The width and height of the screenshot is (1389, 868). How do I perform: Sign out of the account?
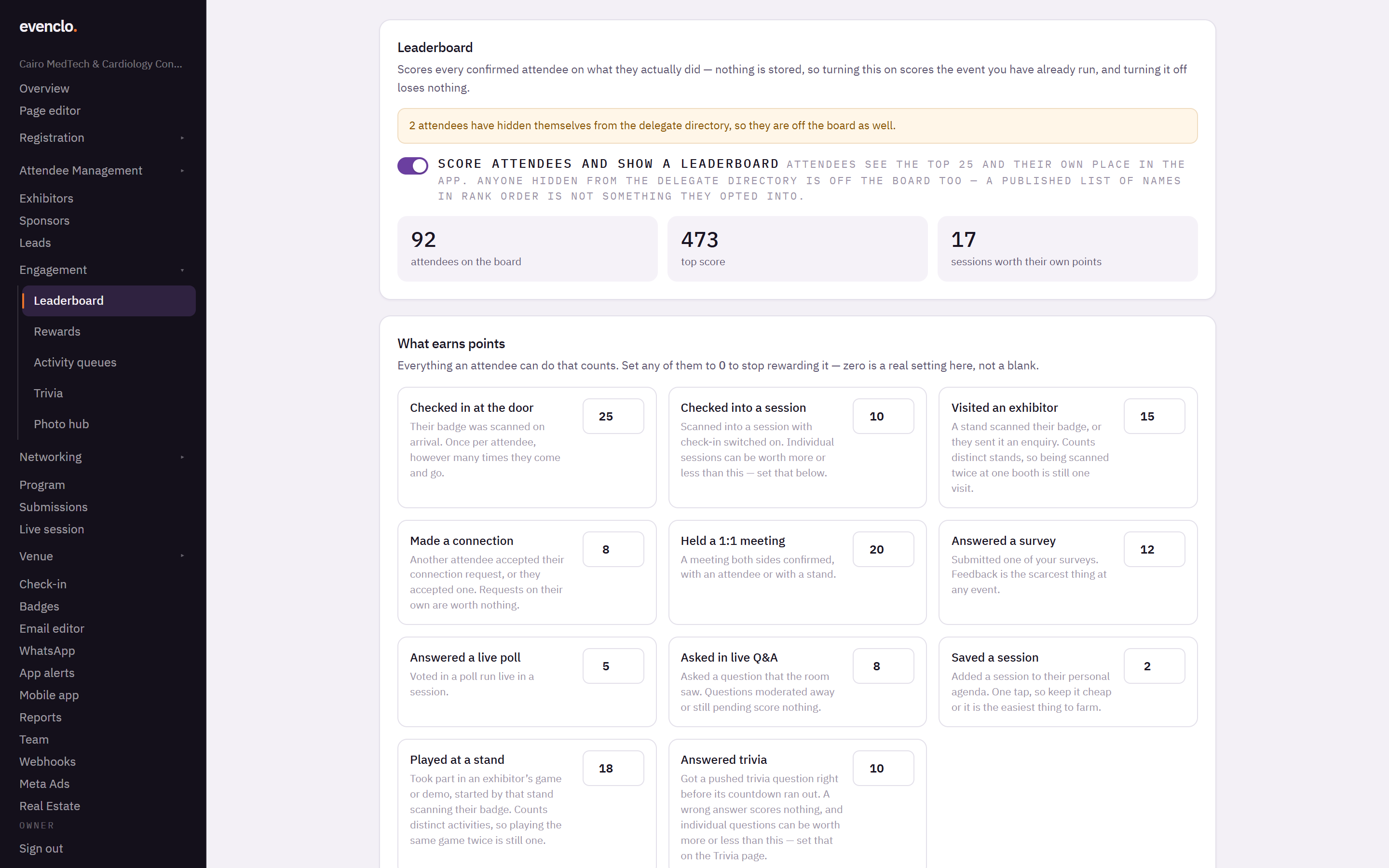point(41,849)
